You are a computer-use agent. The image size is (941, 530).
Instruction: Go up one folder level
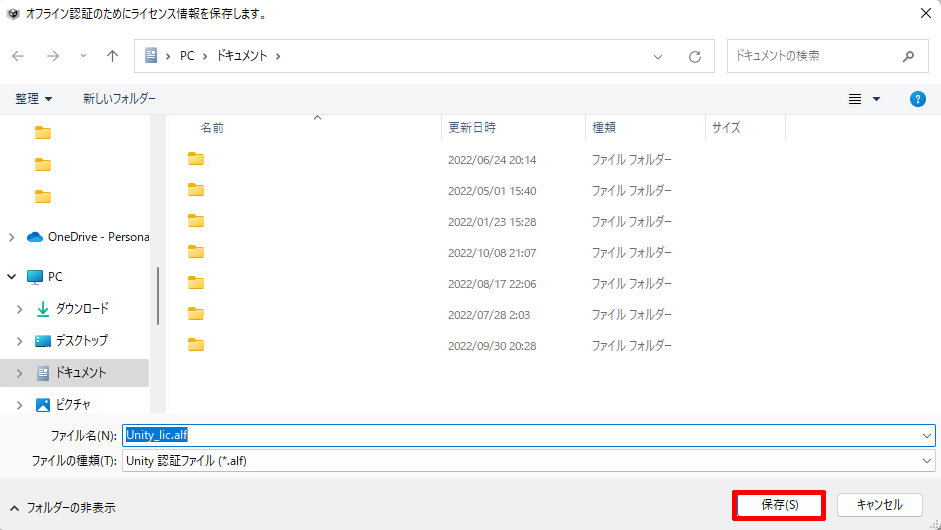point(112,56)
